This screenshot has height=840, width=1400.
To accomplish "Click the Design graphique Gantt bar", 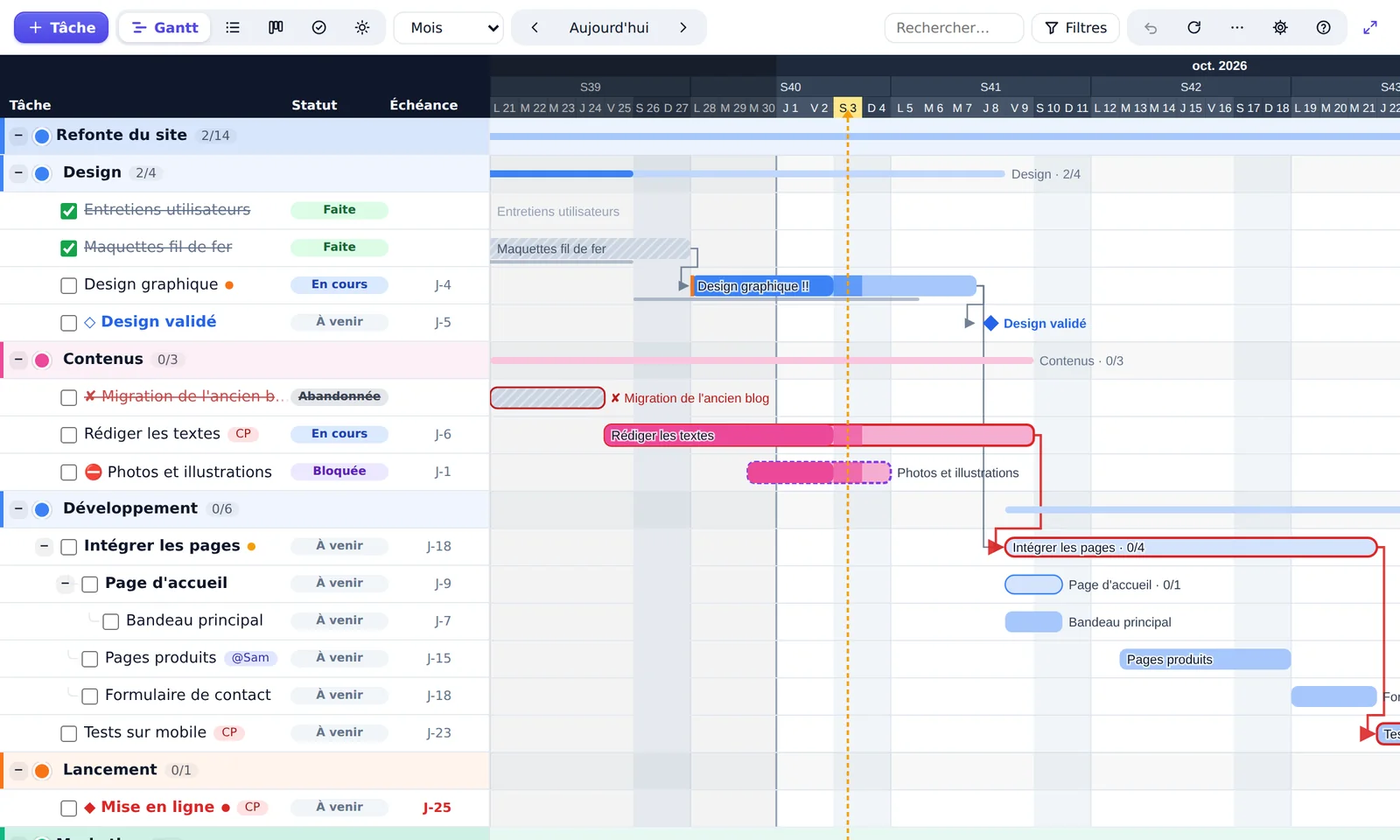I will coord(833,286).
